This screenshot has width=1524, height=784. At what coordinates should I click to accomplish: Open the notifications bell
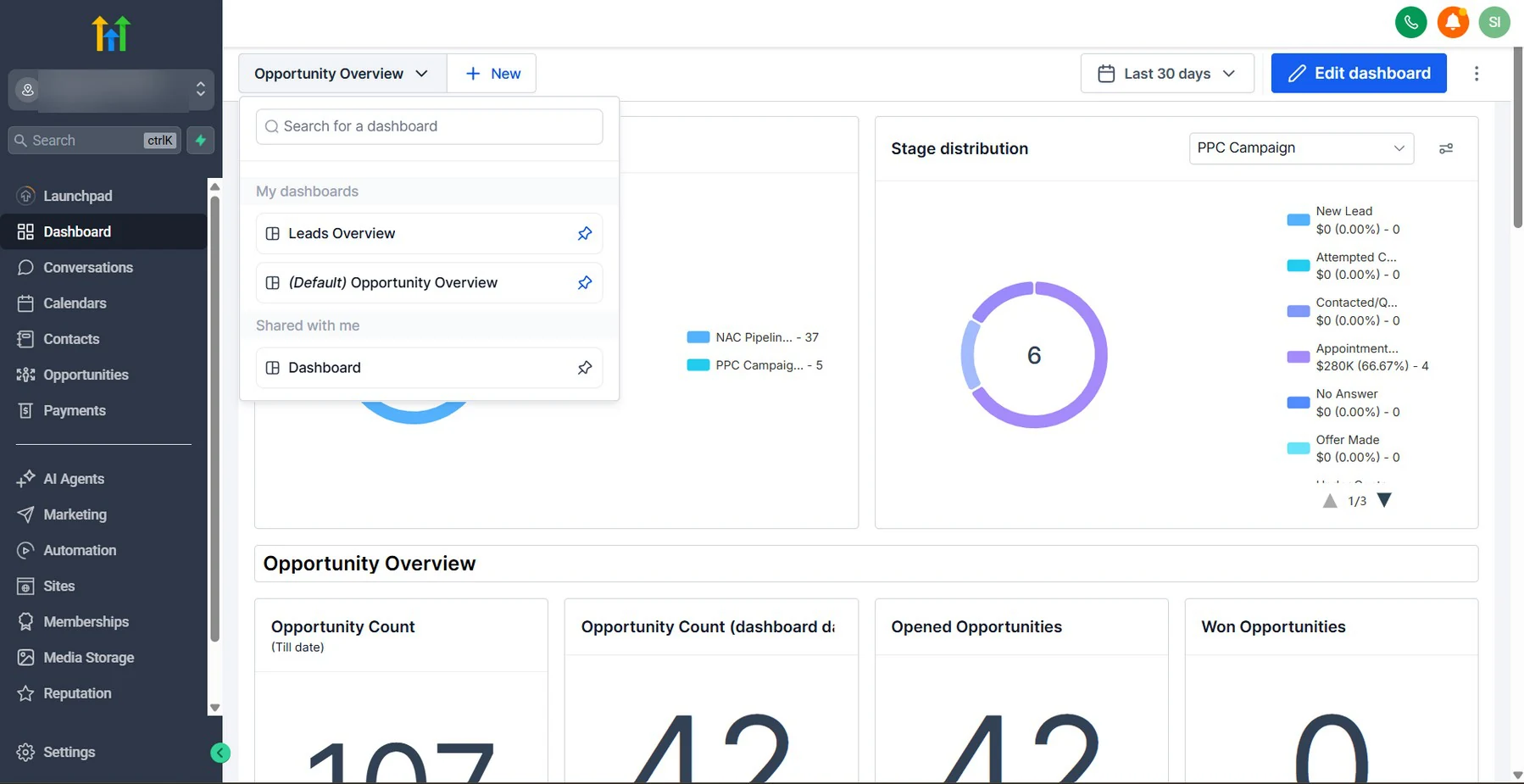click(1453, 22)
